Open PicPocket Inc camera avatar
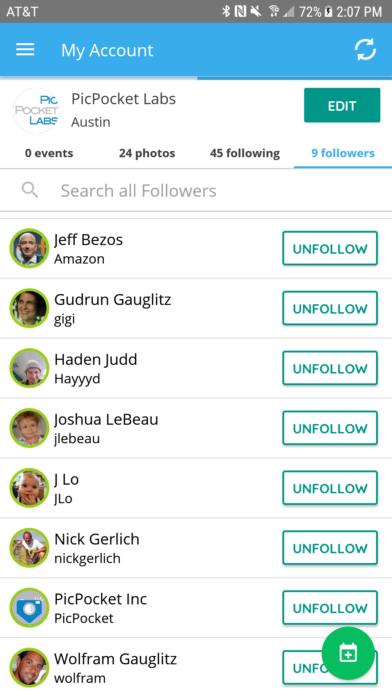 pyautogui.click(x=29, y=607)
